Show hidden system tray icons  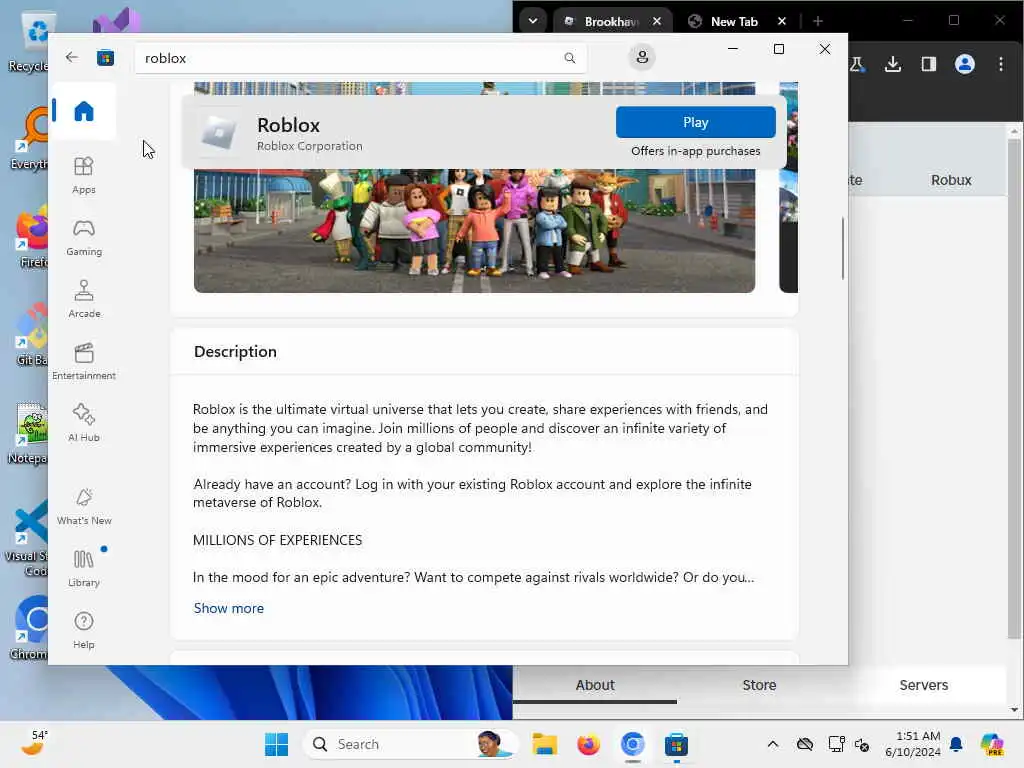click(773, 744)
